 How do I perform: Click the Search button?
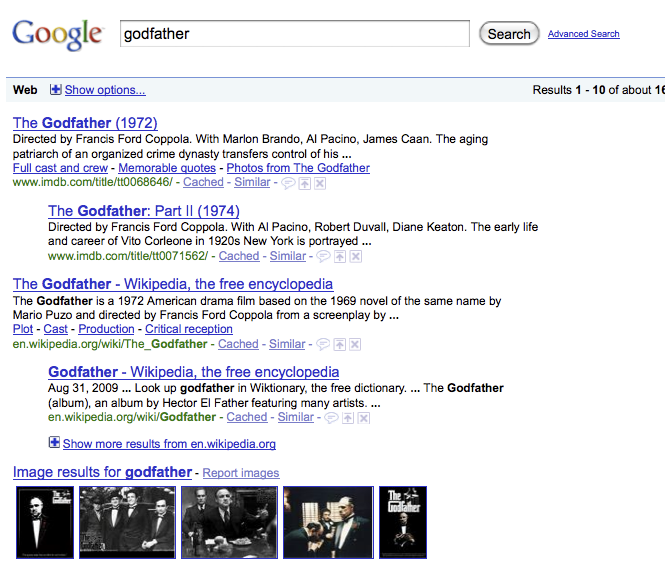click(509, 34)
